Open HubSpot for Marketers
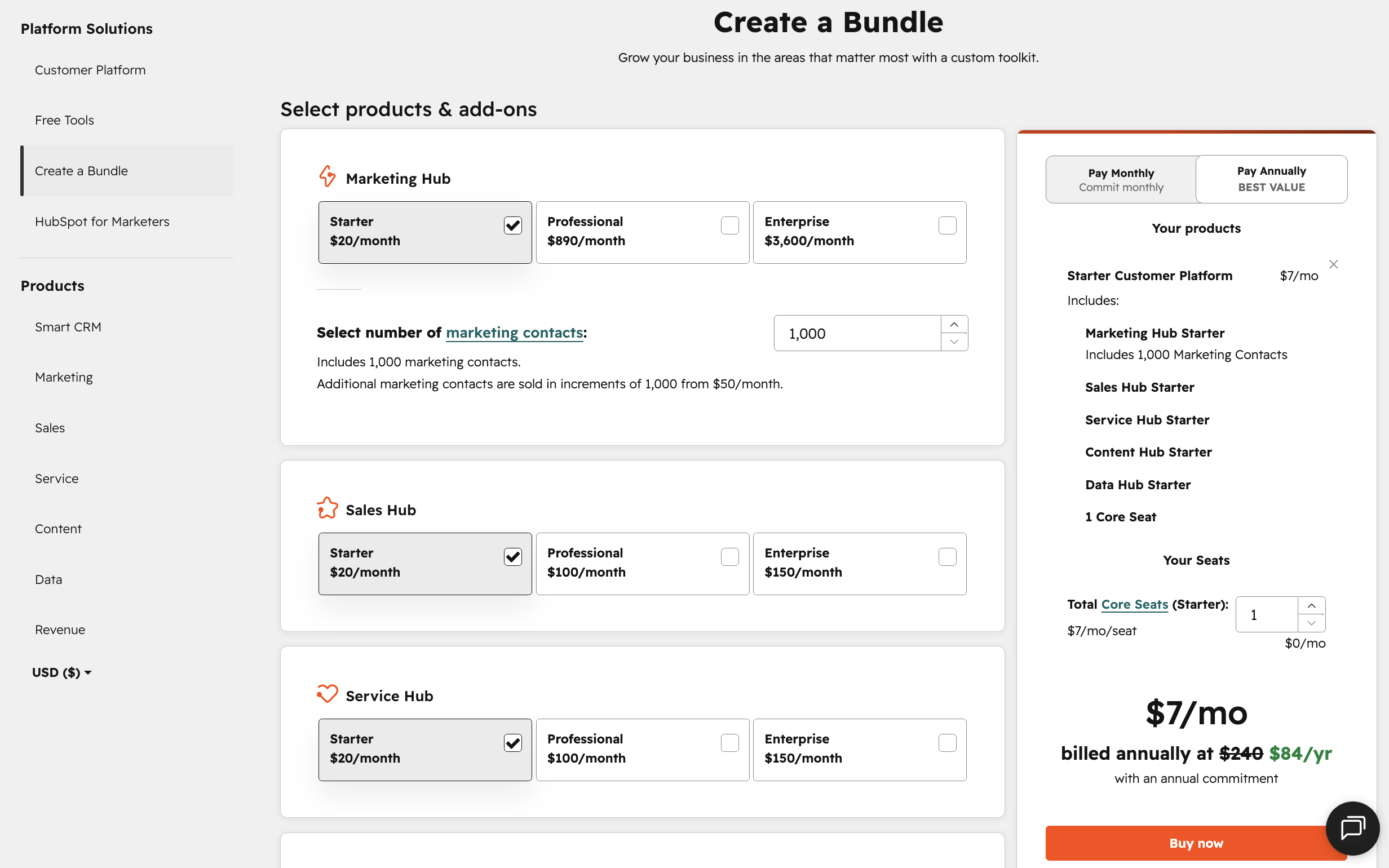 pyautogui.click(x=102, y=222)
